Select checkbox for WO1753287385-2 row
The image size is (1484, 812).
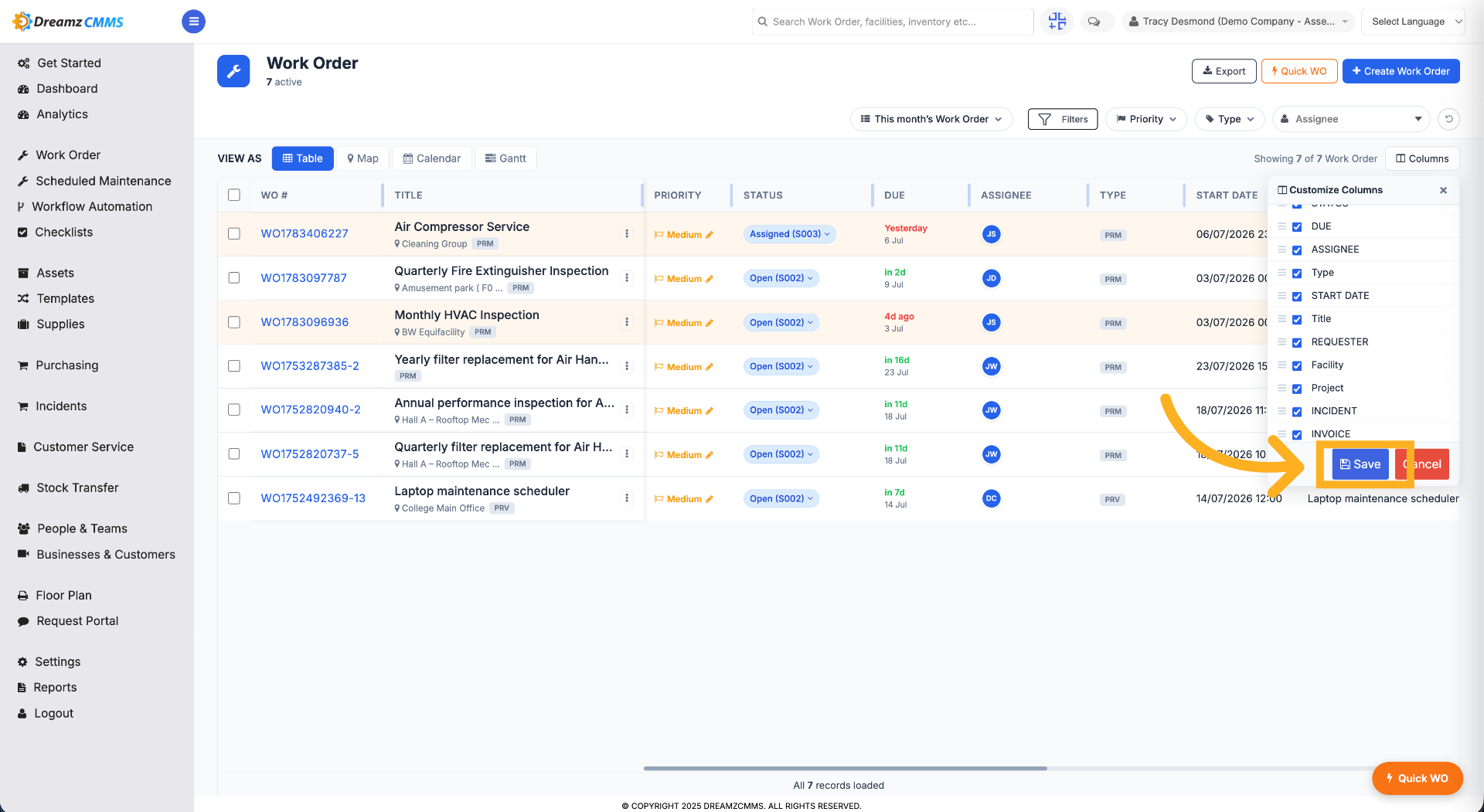pos(234,365)
